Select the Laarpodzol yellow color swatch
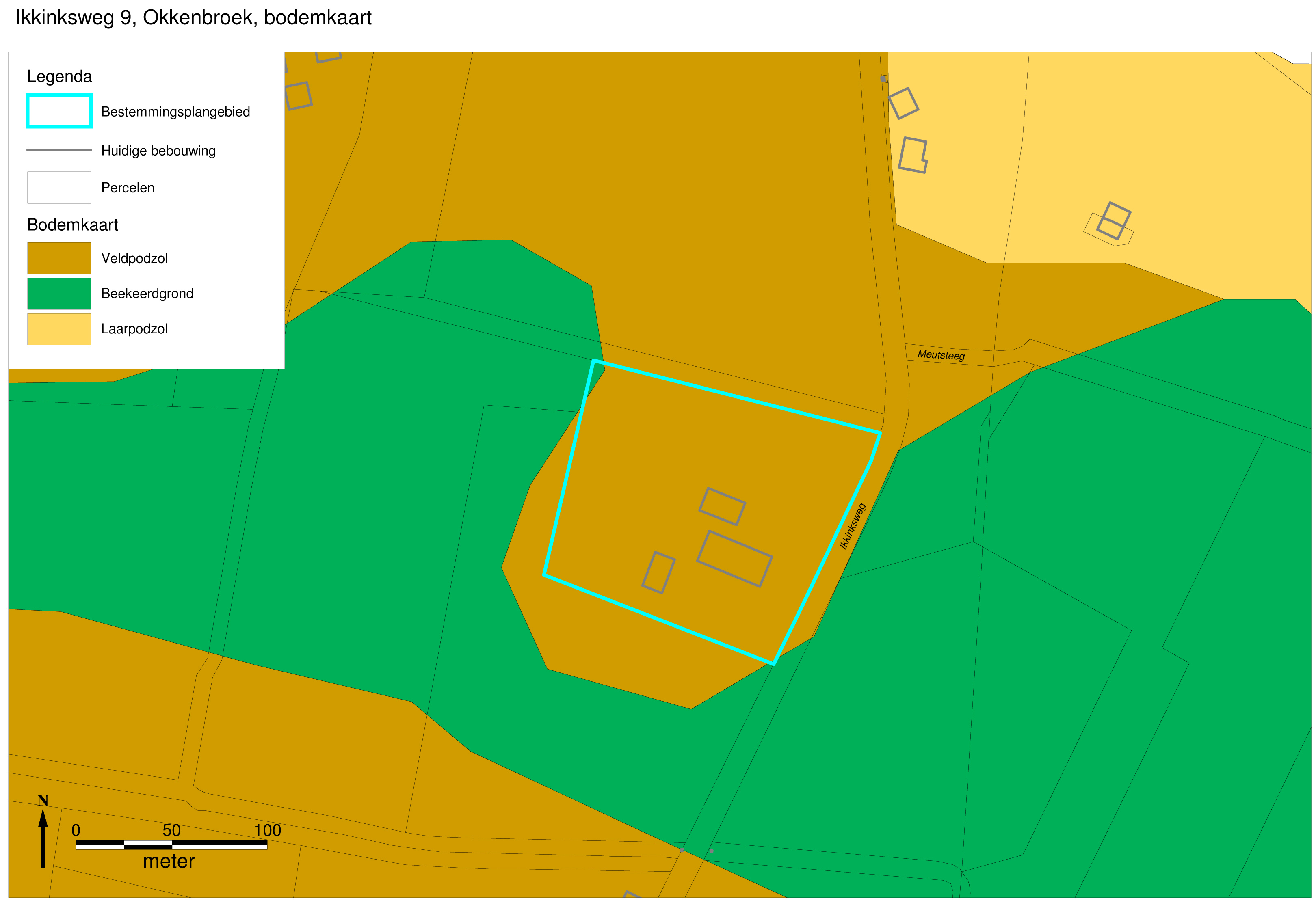This screenshot has width=1316, height=905. click(59, 329)
